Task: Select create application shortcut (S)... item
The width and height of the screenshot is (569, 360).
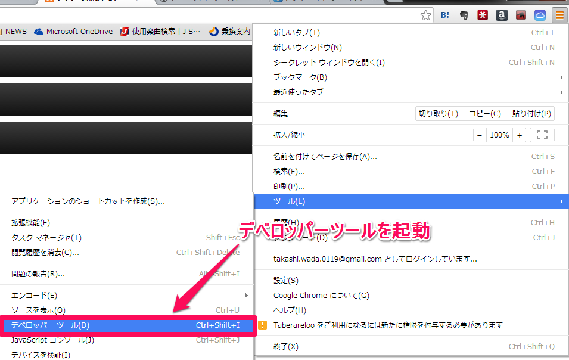Action: pyautogui.click(x=126, y=201)
